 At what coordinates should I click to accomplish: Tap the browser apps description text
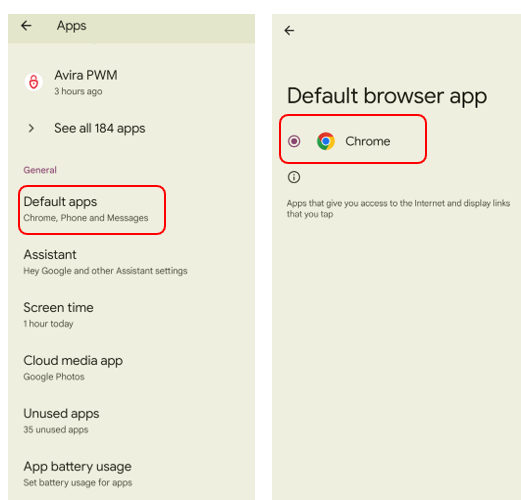pyautogui.click(x=398, y=209)
